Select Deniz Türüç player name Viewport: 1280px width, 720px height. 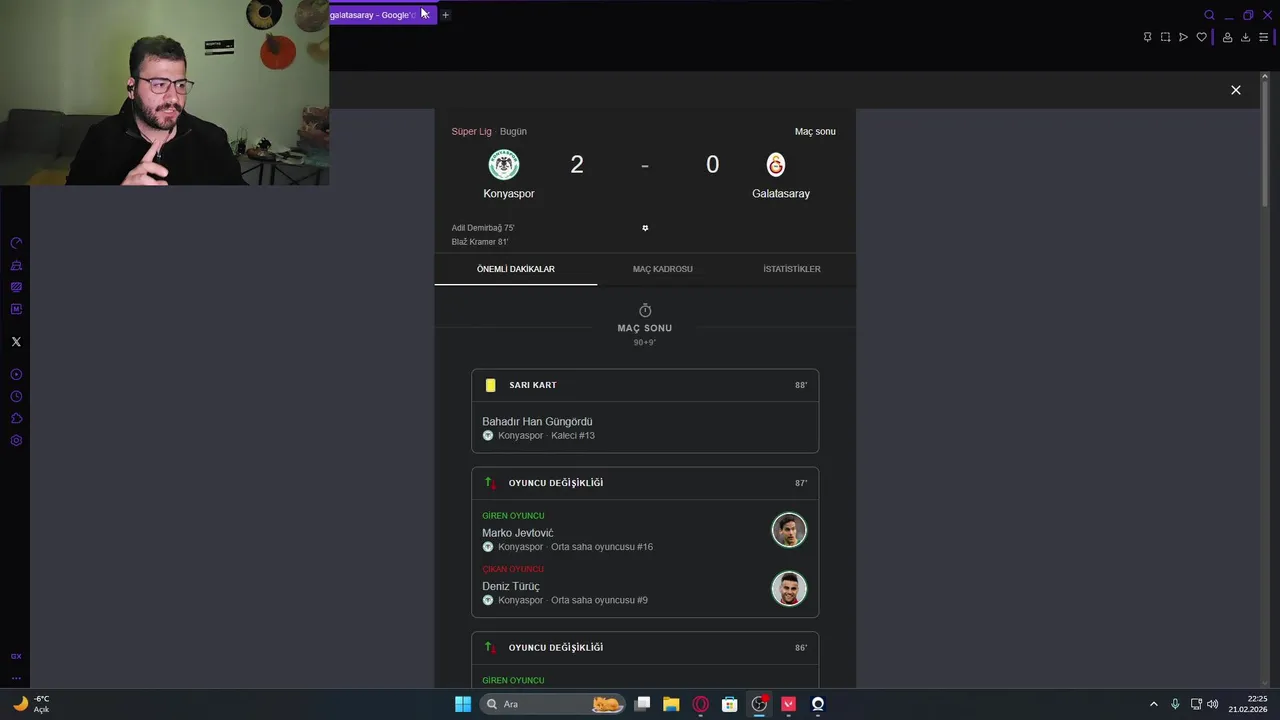tap(511, 587)
